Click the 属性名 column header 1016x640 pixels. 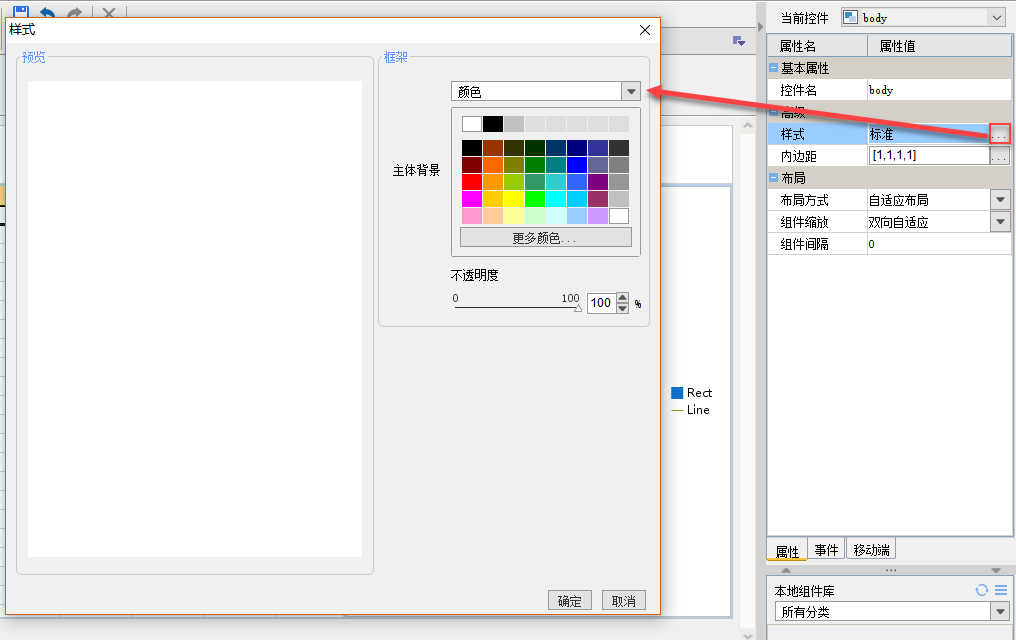click(818, 45)
